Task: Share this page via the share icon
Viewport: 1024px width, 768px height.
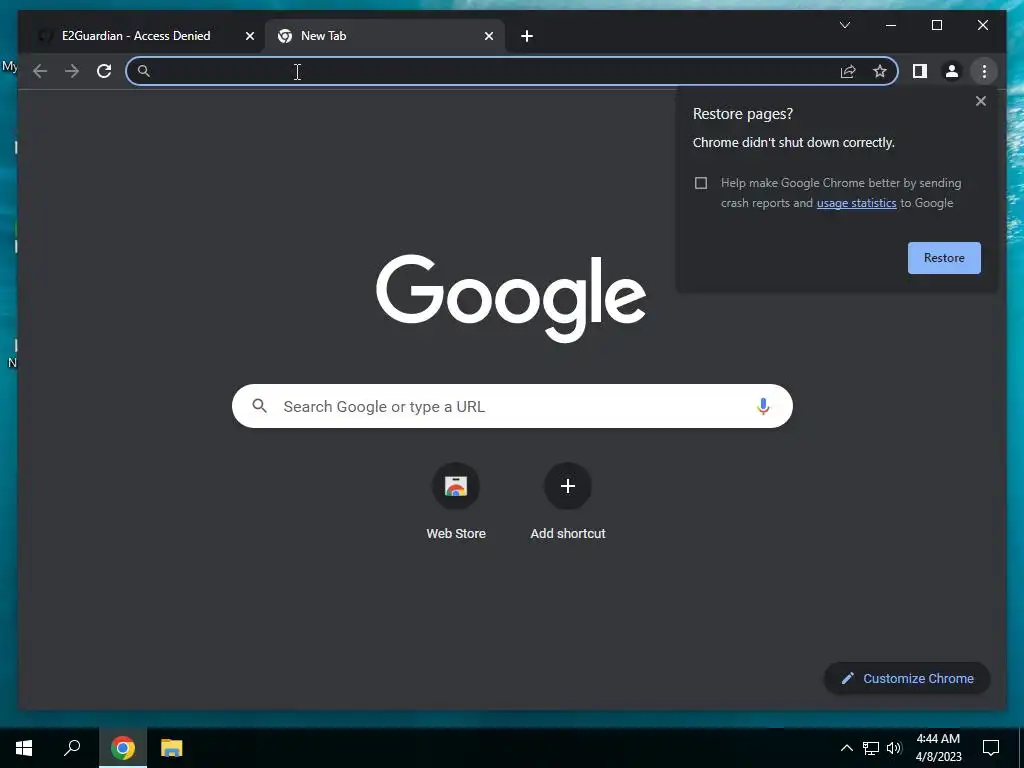Action: click(x=848, y=71)
